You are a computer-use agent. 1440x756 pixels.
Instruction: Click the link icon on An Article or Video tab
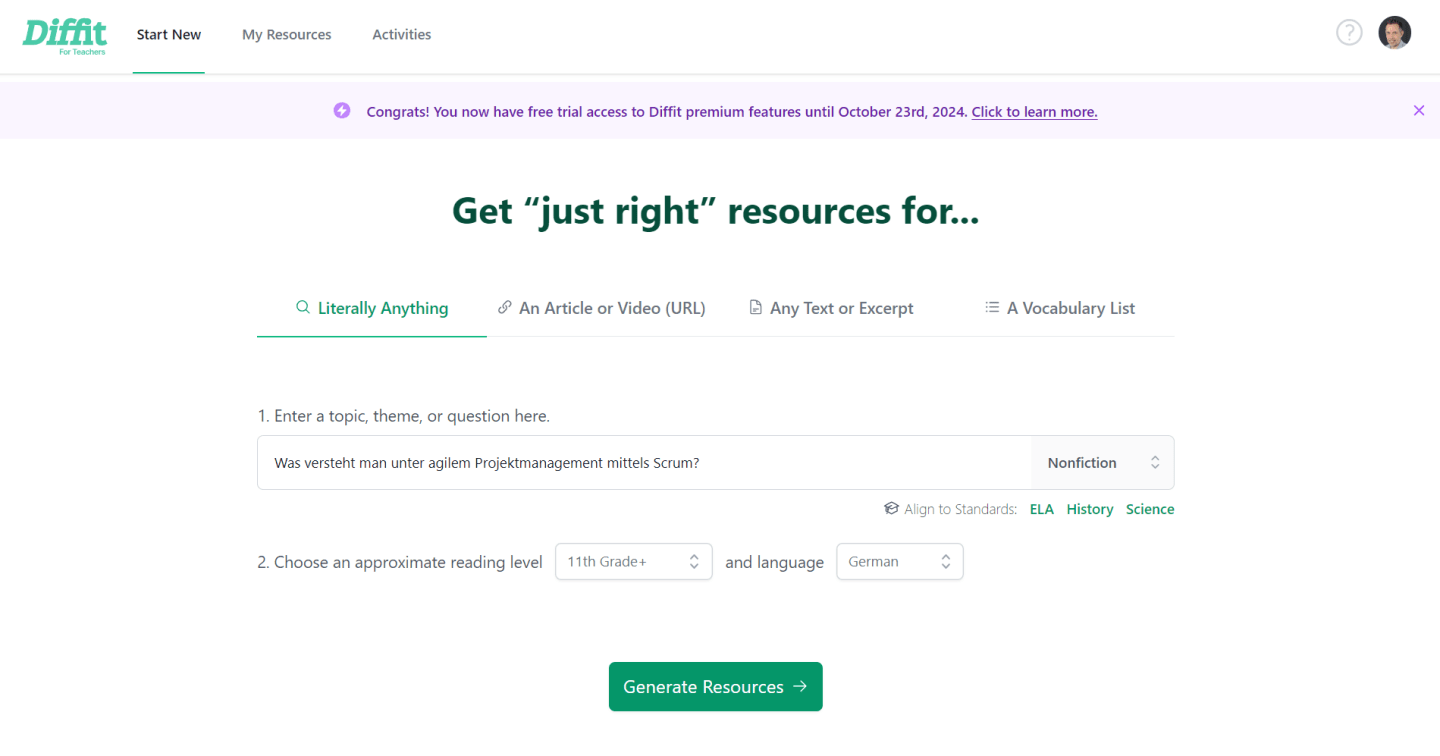(x=505, y=308)
